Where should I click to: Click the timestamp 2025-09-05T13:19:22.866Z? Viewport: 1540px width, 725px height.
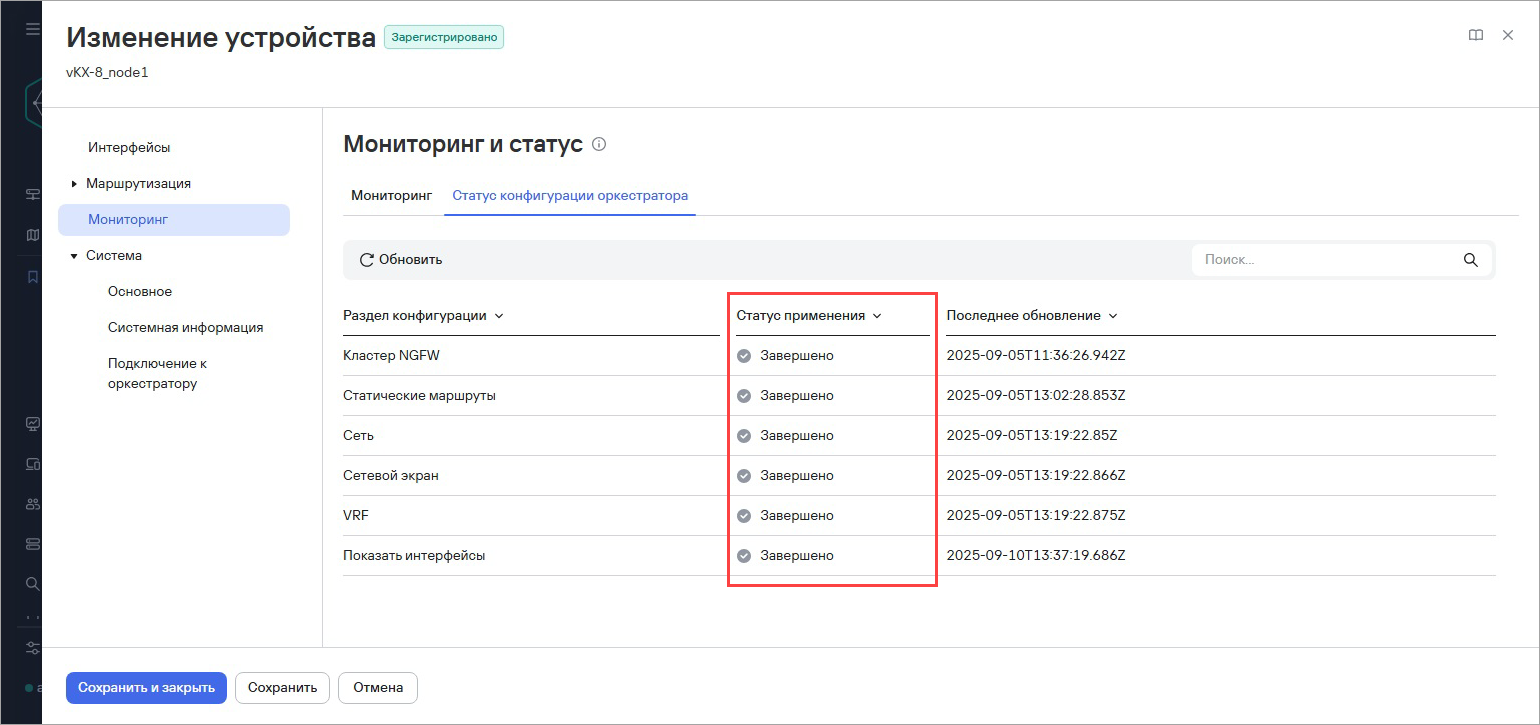pyautogui.click(x=1036, y=476)
